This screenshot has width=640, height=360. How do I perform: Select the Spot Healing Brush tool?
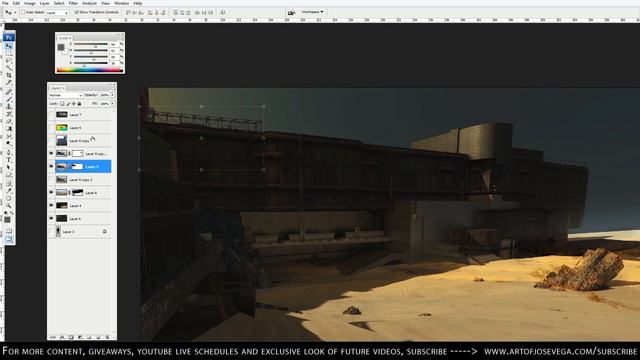pyautogui.click(x=9, y=91)
